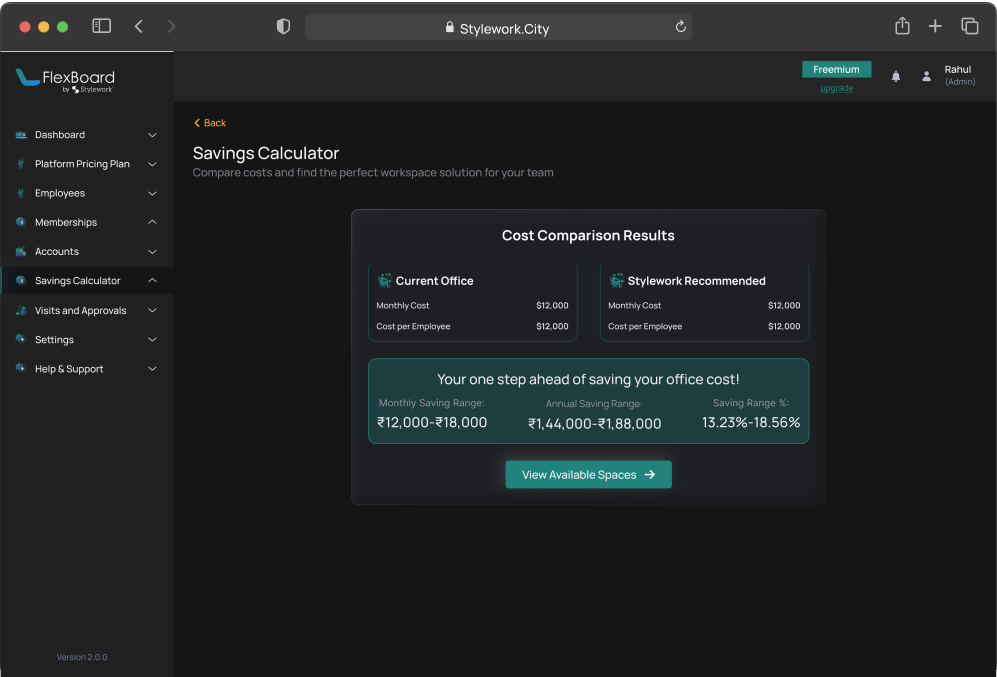
Task: Click the Help & Support icon
Action: (x=21, y=368)
